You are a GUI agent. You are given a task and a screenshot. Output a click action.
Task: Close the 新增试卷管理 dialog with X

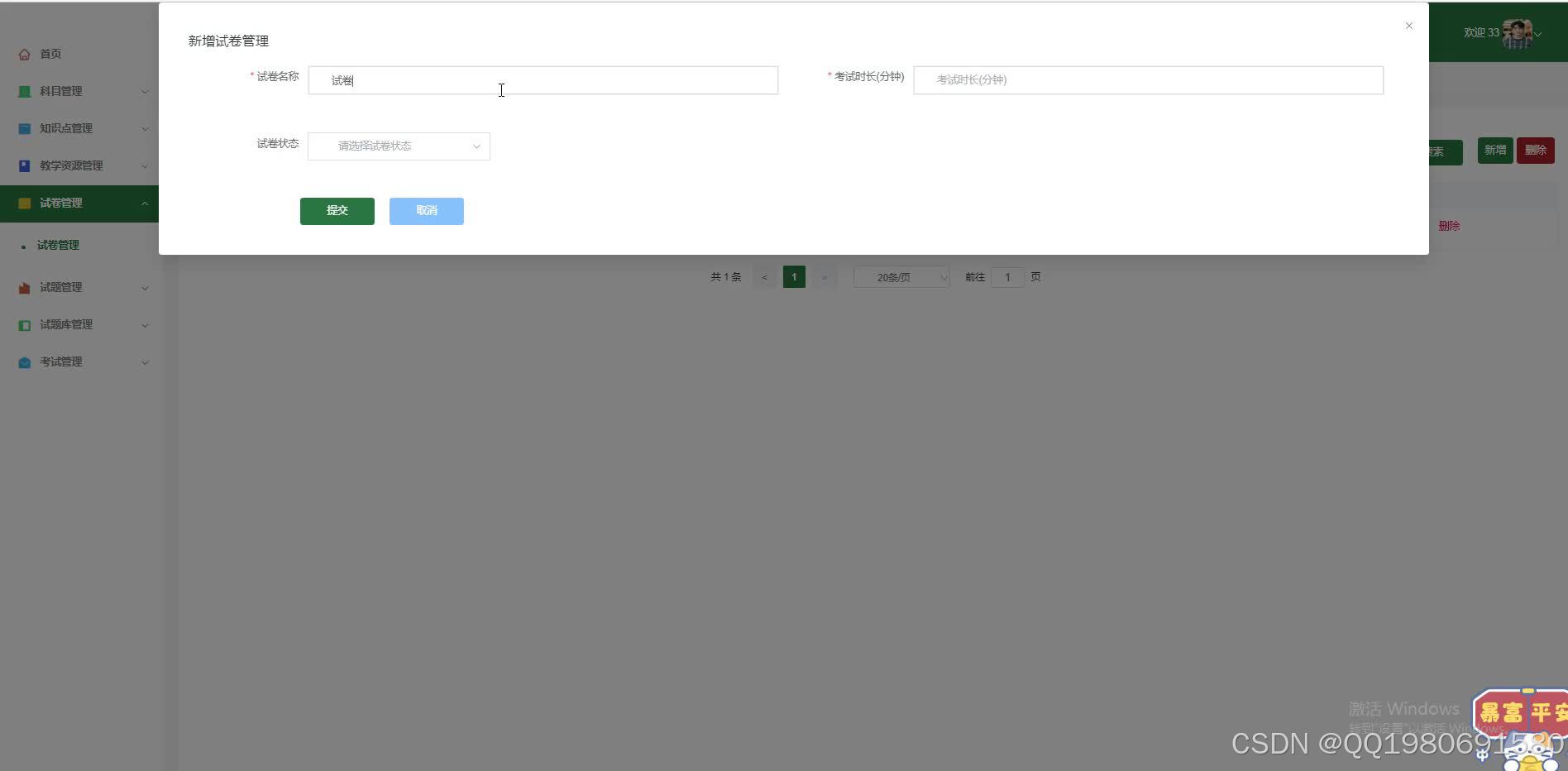1409,26
